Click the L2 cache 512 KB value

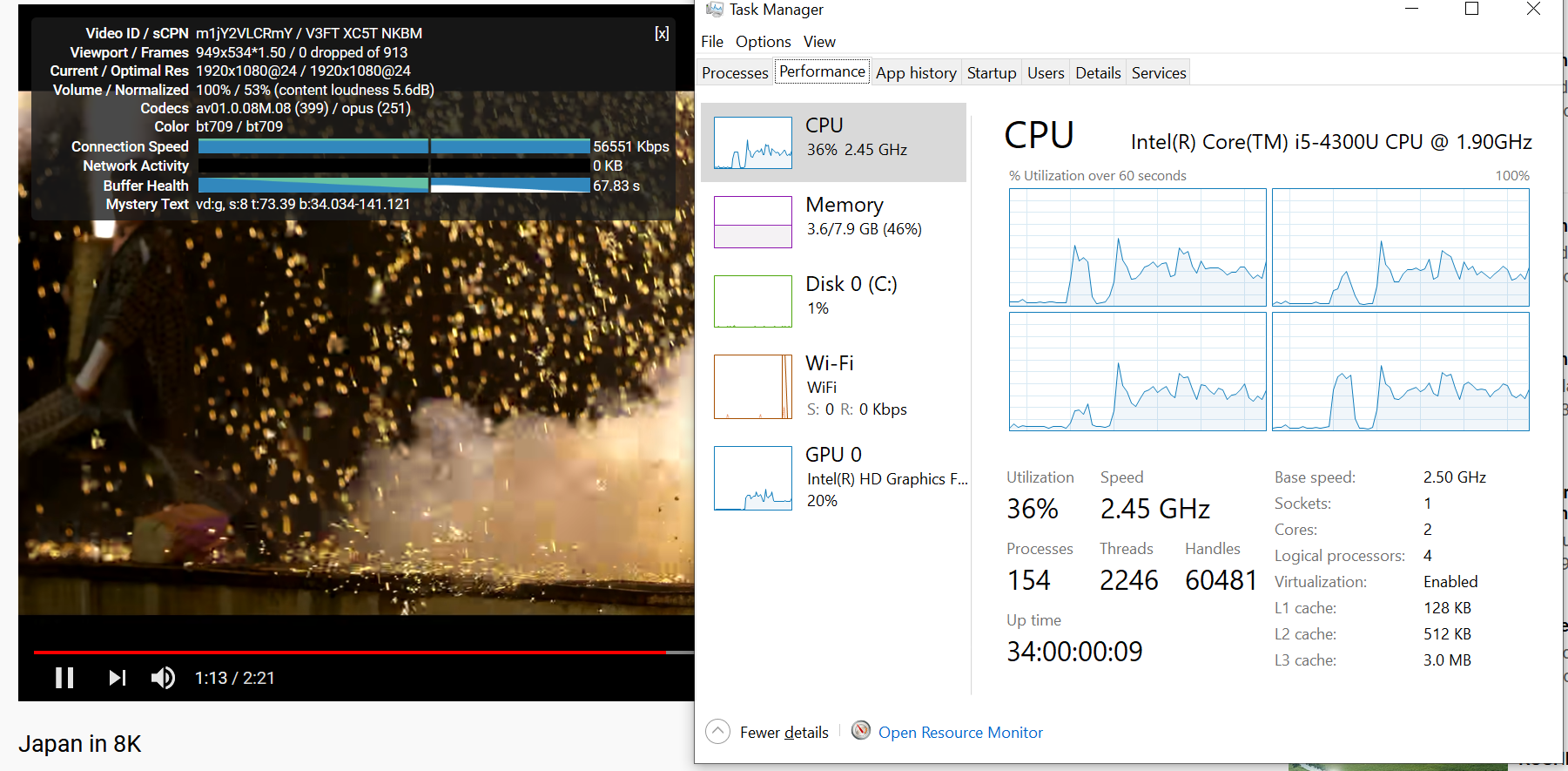(1447, 634)
